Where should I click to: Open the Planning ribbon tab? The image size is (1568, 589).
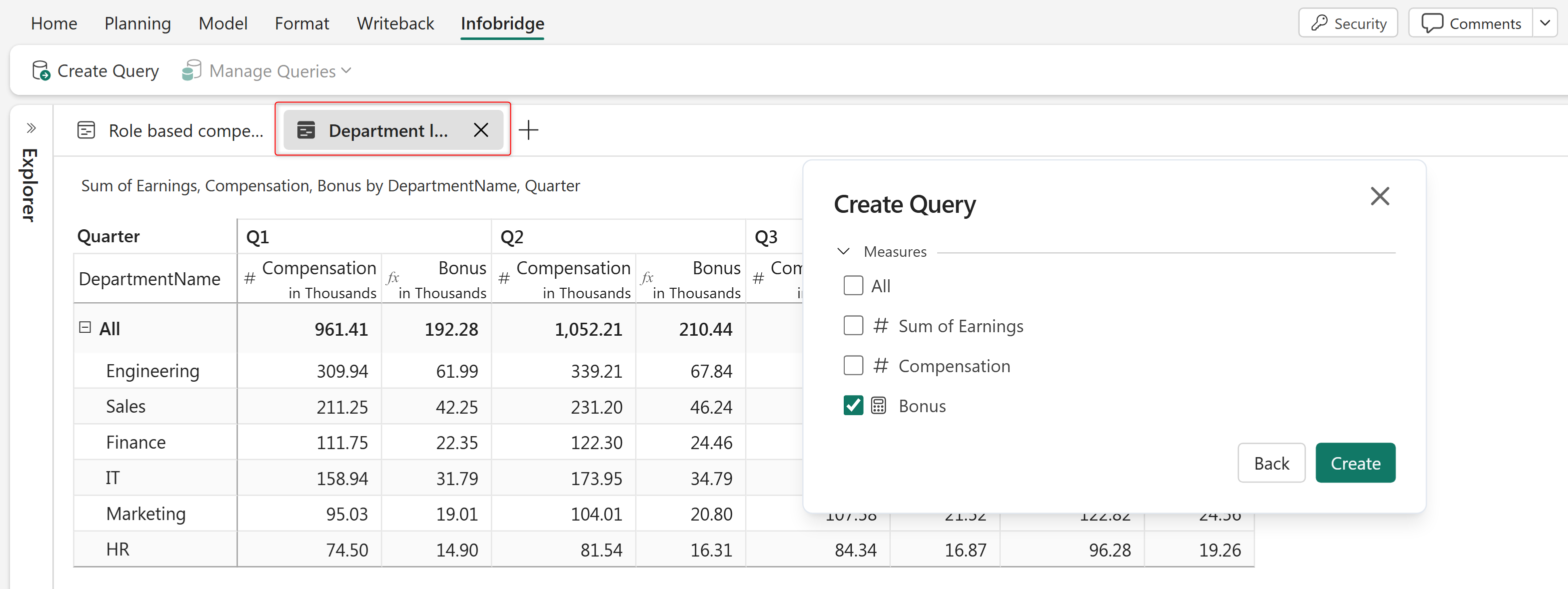coord(137,23)
